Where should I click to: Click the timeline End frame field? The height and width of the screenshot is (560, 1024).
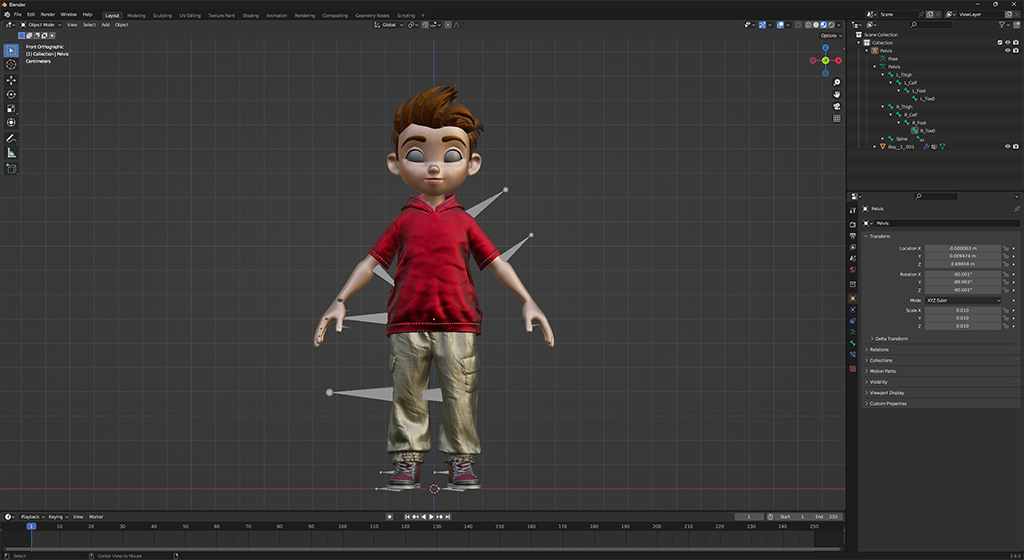point(826,517)
